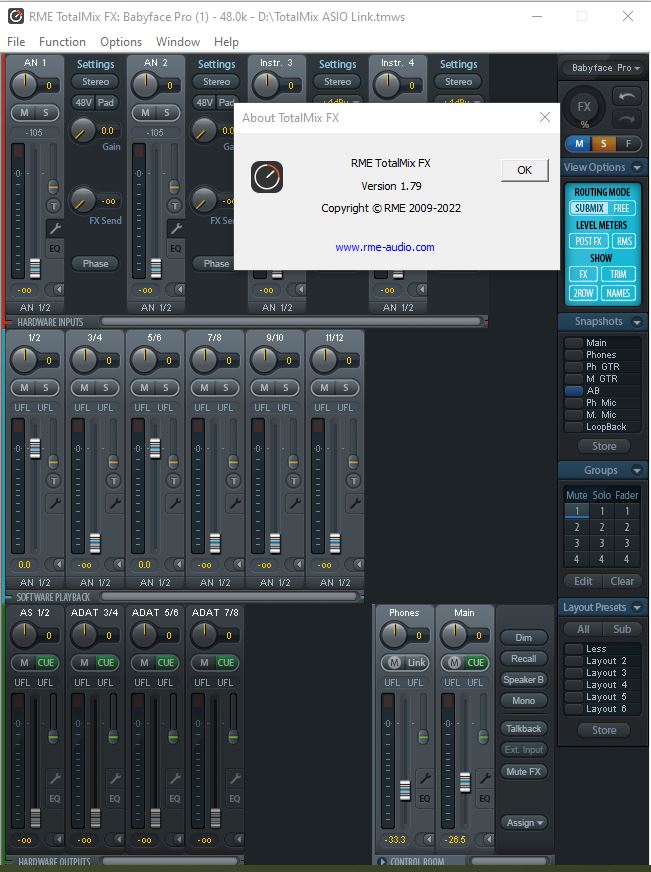
Task: Open the Assign dropdown
Action: 524,823
